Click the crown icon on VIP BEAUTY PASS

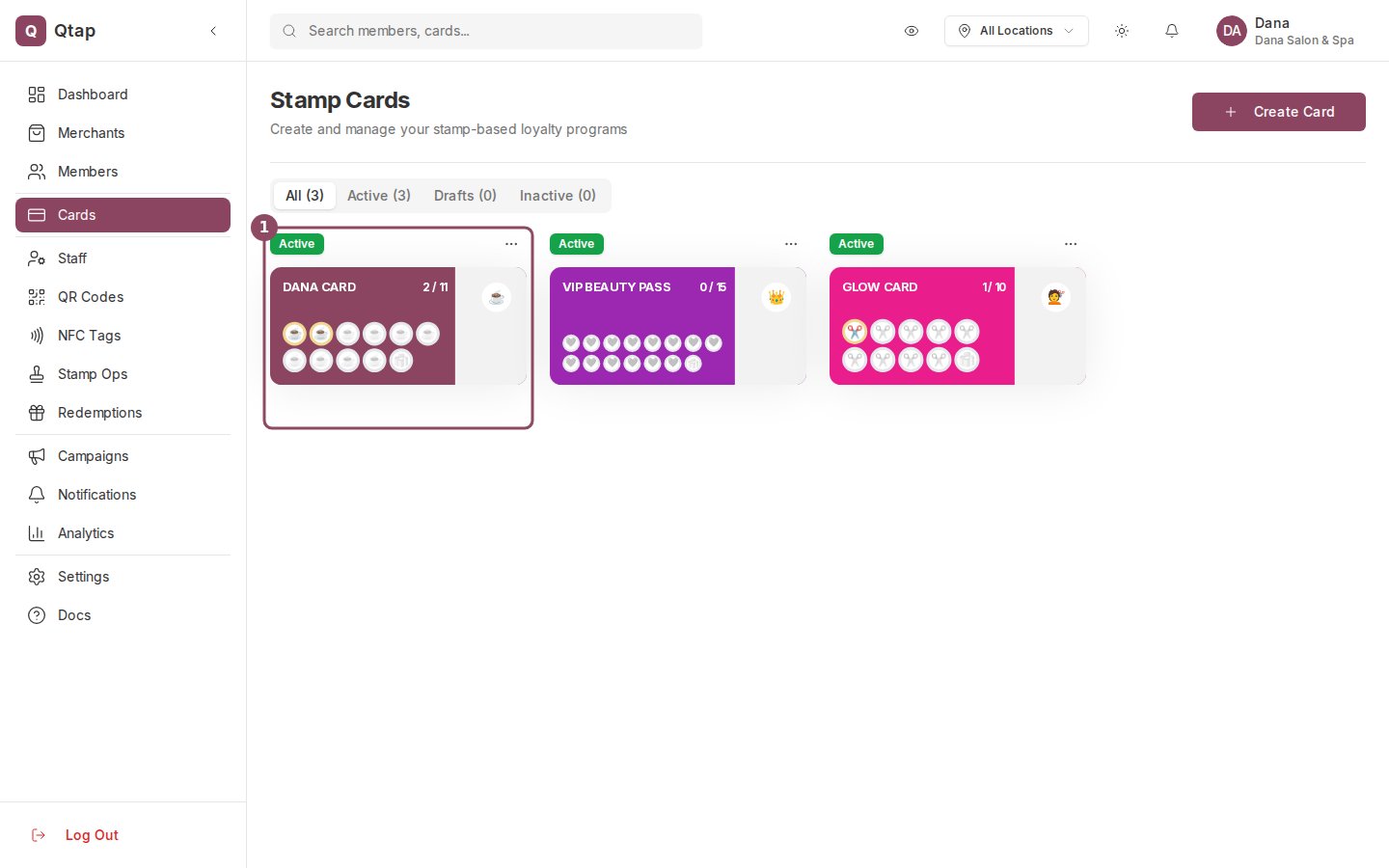pos(776,297)
